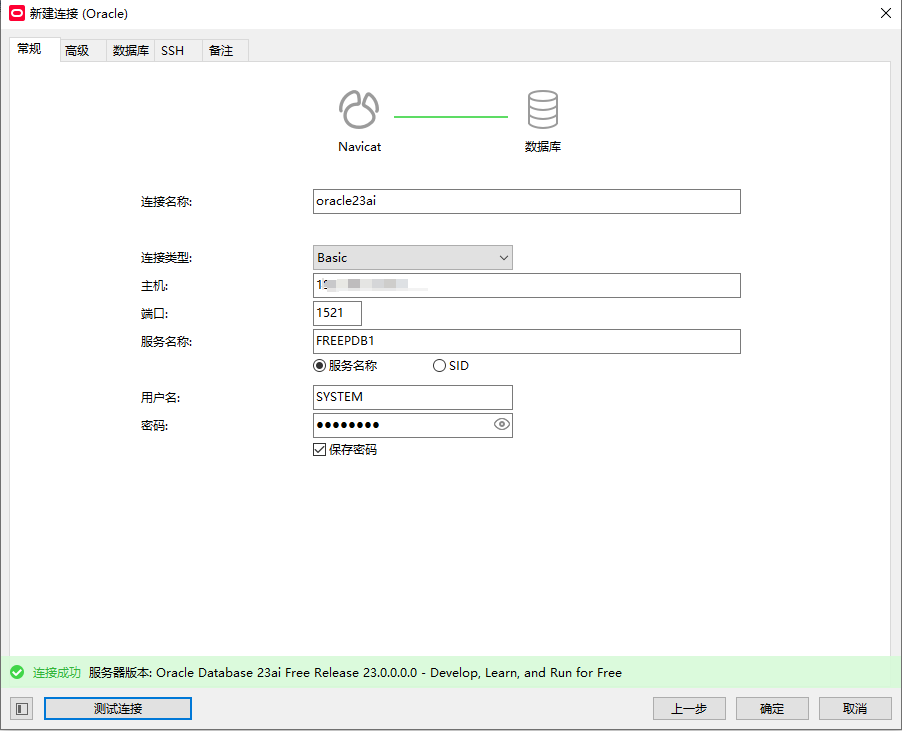Screen dimensions: 902x731
Task: Click the 连接类型: label
Action: (x=166, y=258)
